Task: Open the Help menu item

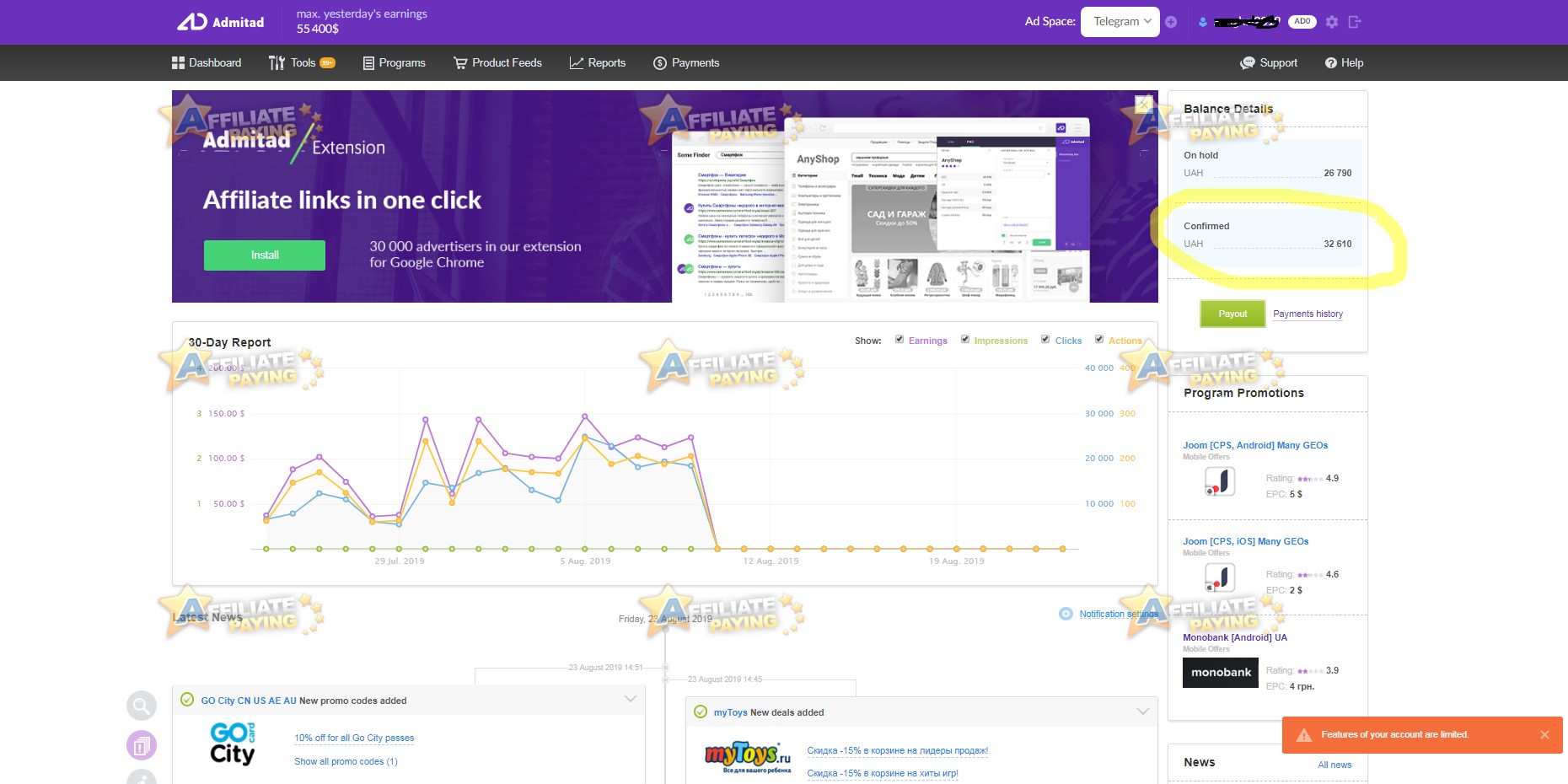Action: (1345, 62)
